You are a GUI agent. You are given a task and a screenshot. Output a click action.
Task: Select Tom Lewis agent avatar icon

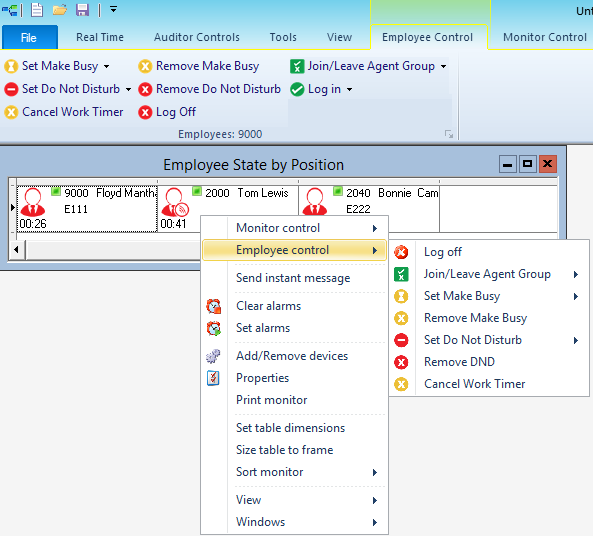click(x=174, y=202)
